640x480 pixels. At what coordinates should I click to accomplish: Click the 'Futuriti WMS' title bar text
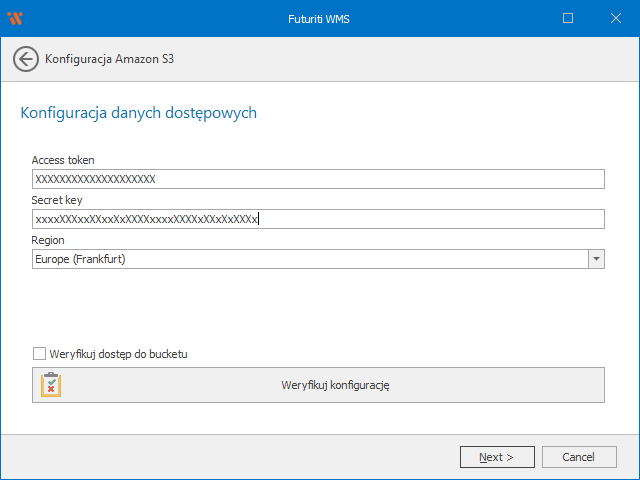pyautogui.click(x=319, y=18)
